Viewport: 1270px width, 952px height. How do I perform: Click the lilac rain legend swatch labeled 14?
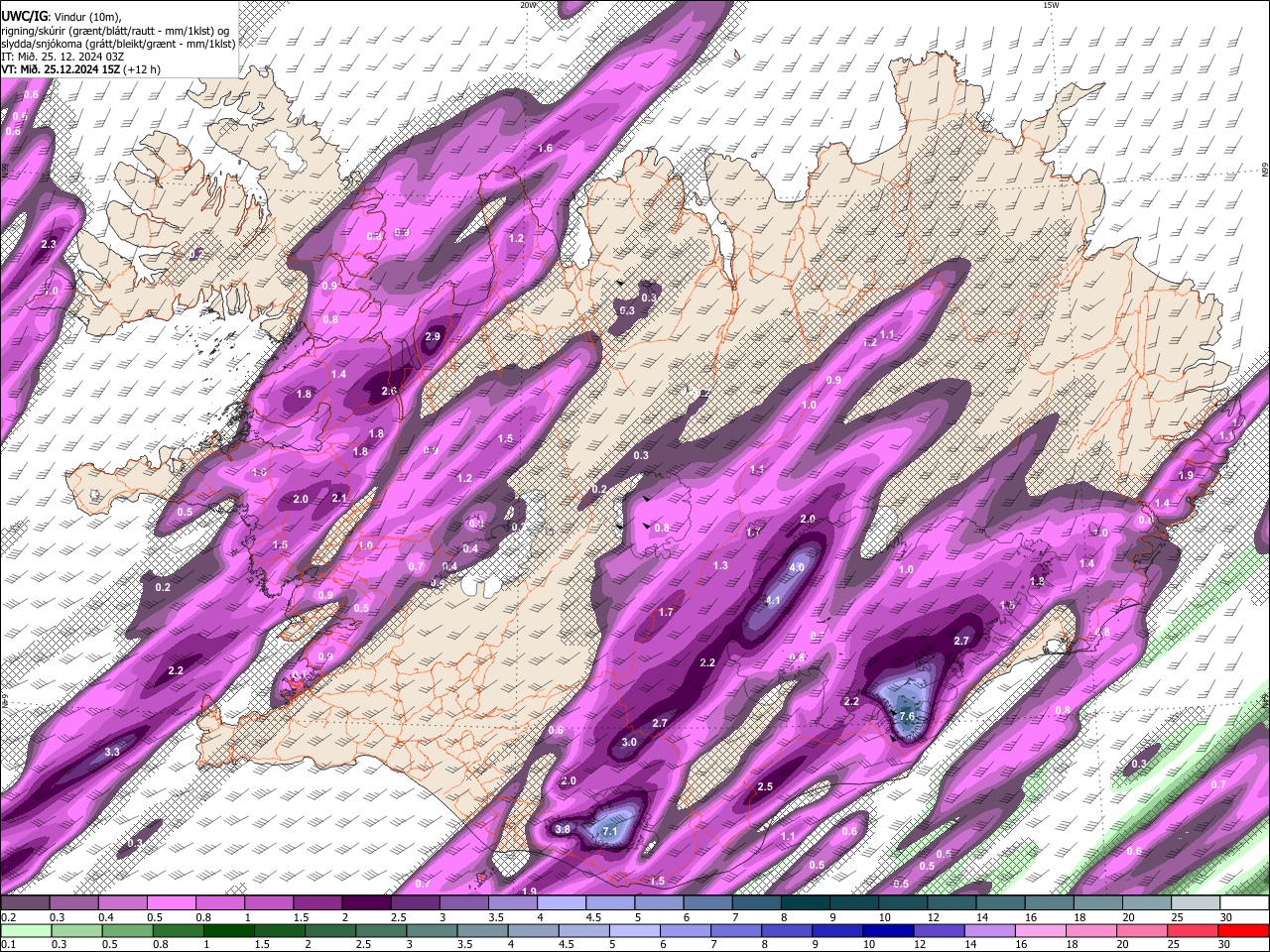(988, 930)
